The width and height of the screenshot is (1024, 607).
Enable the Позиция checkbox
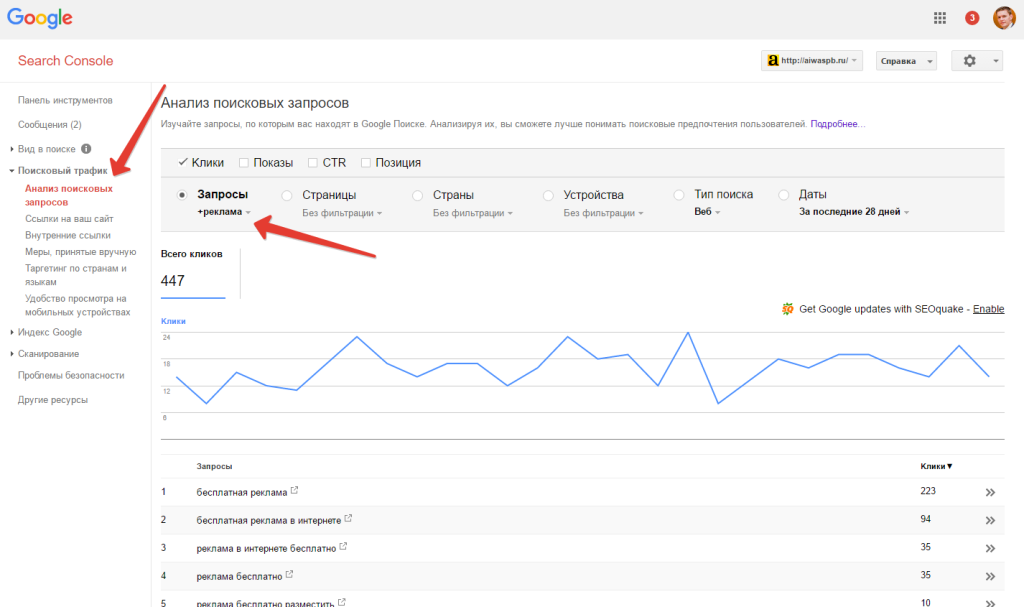366,163
